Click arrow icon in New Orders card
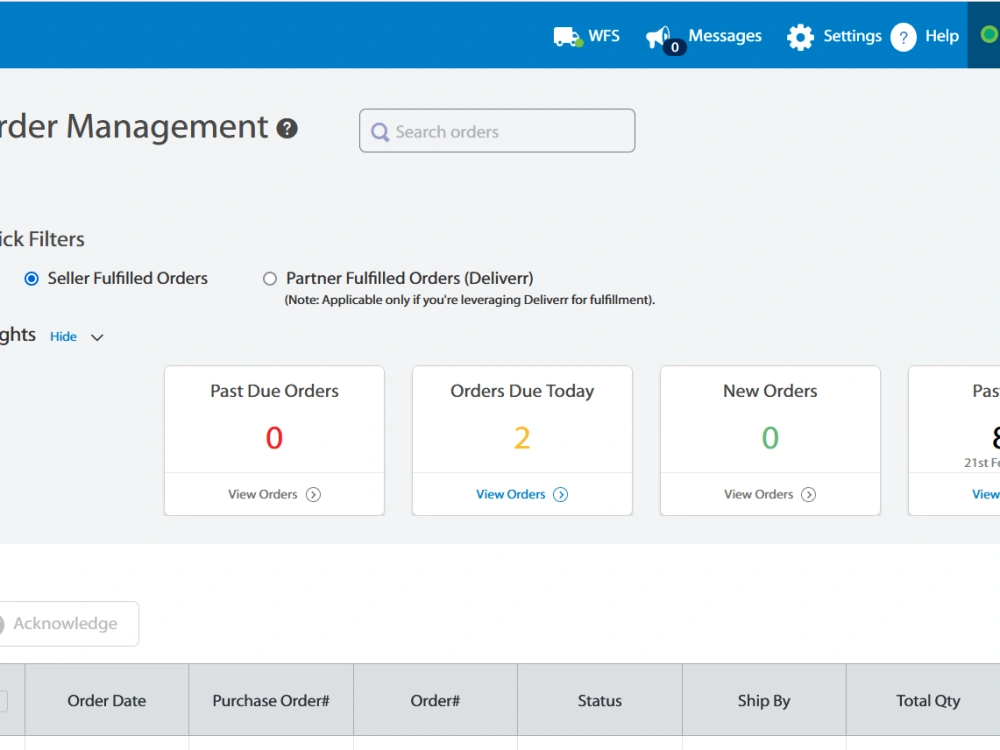The height and width of the screenshot is (750, 1000). pyautogui.click(x=808, y=494)
